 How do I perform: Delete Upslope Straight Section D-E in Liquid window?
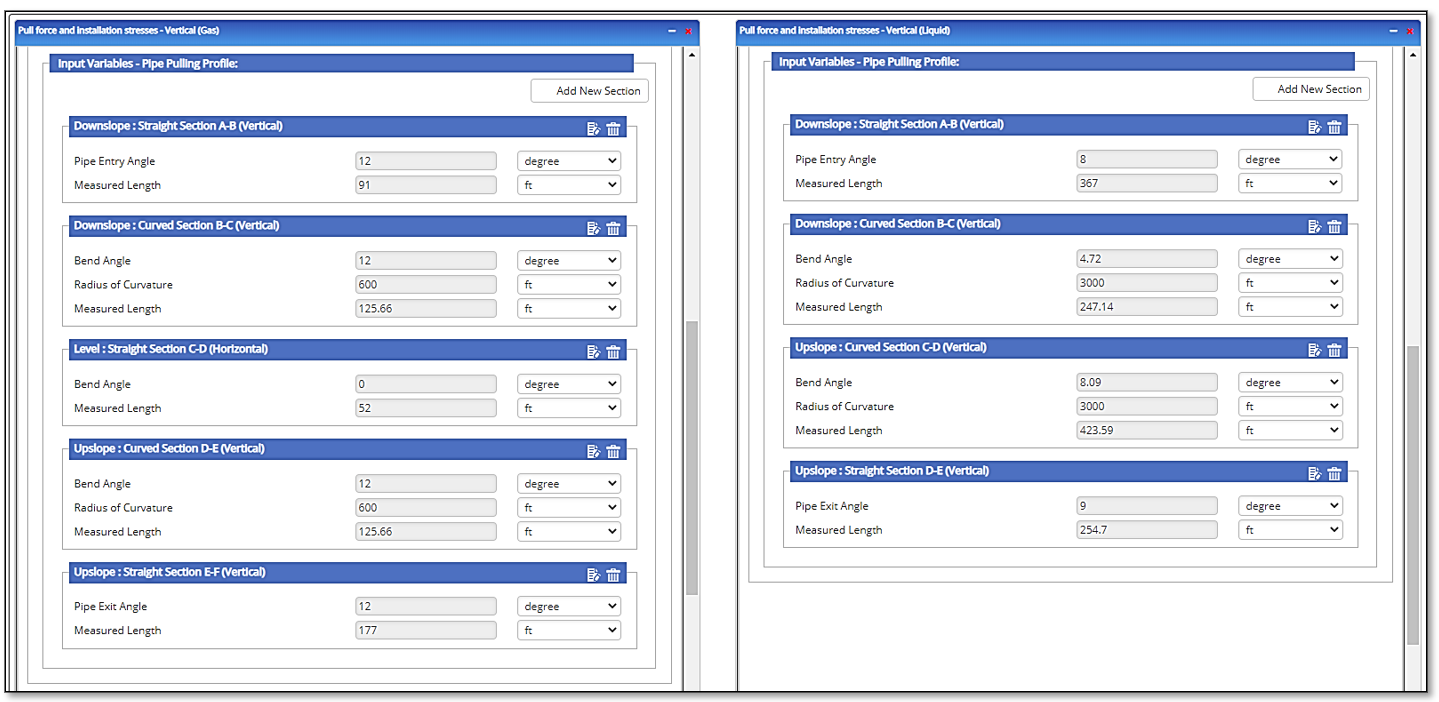coord(1334,472)
